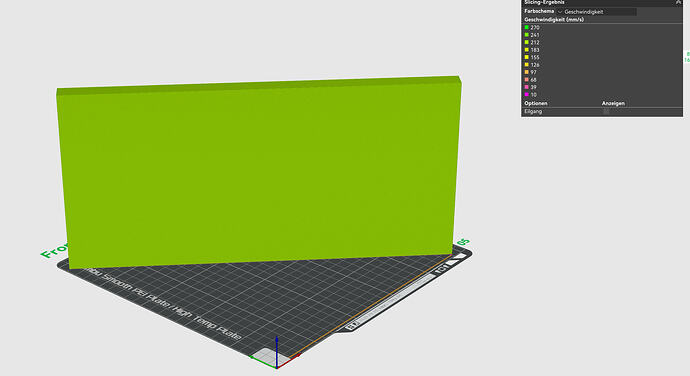The width and height of the screenshot is (690, 376).
Task: Open the Farbschema Geschwindigkeit dropdown
Action: [x=596, y=12]
